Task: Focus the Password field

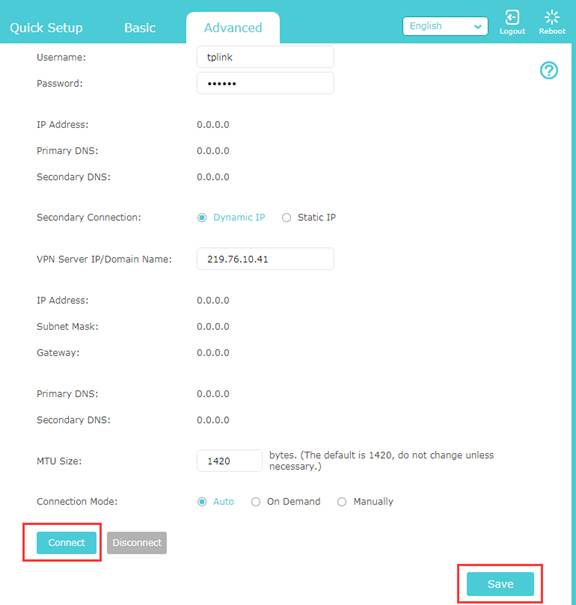Action: click(x=265, y=83)
